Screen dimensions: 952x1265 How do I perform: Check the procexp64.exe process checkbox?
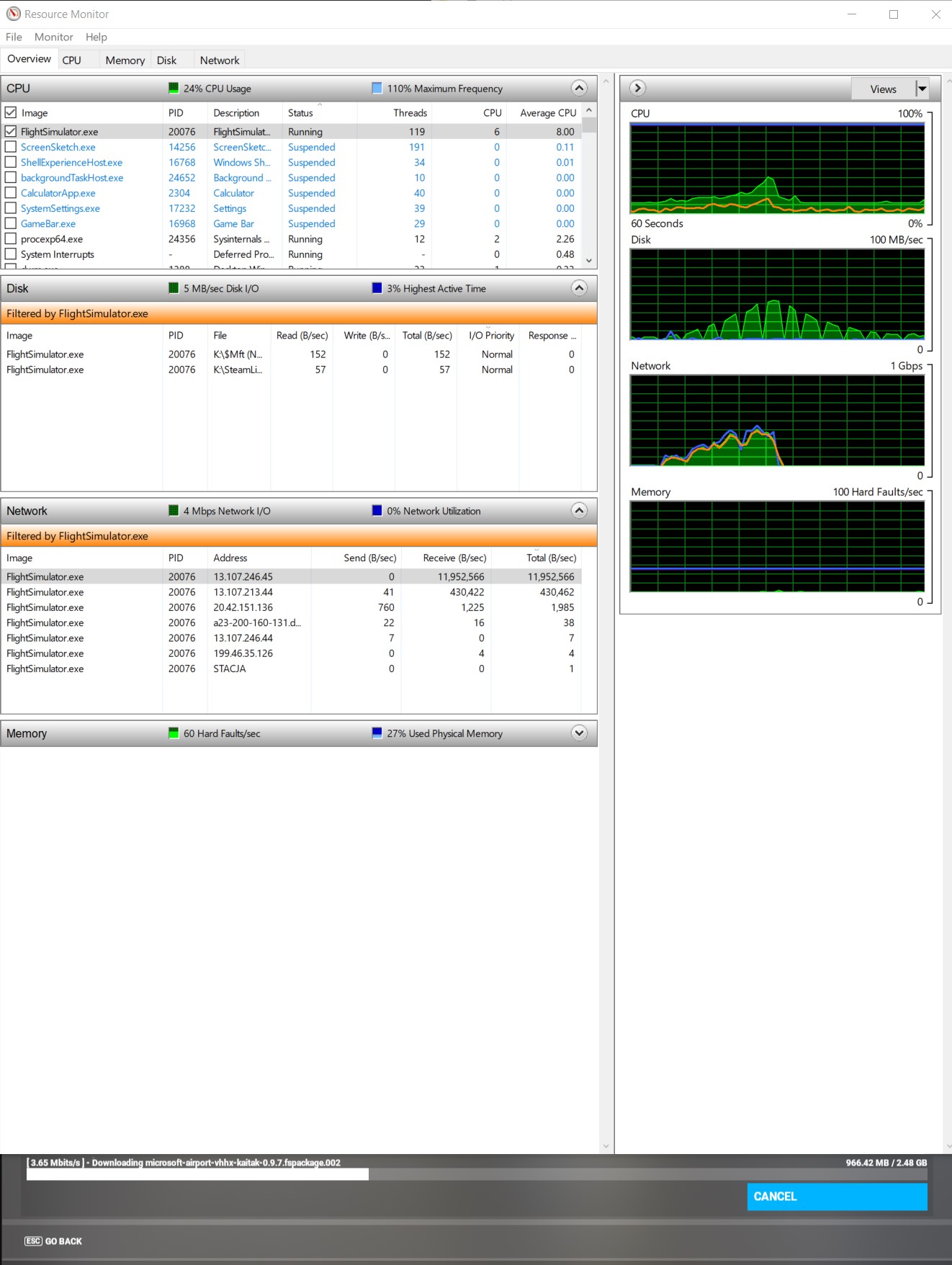(x=11, y=239)
